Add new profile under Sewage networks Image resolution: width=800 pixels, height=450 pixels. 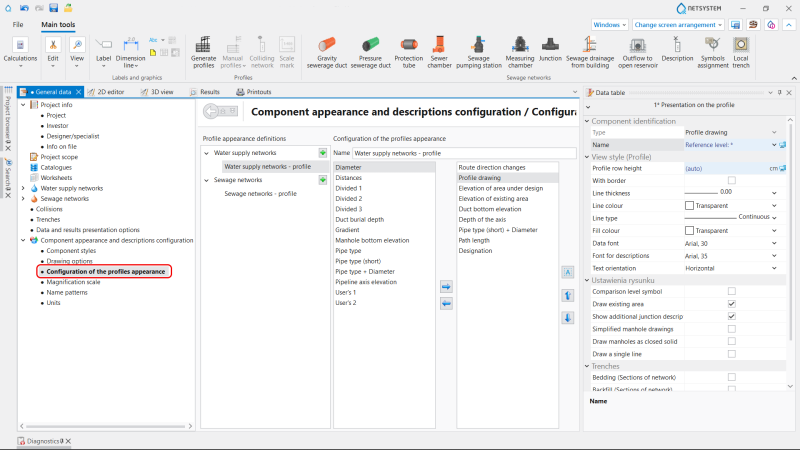click(322, 180)
